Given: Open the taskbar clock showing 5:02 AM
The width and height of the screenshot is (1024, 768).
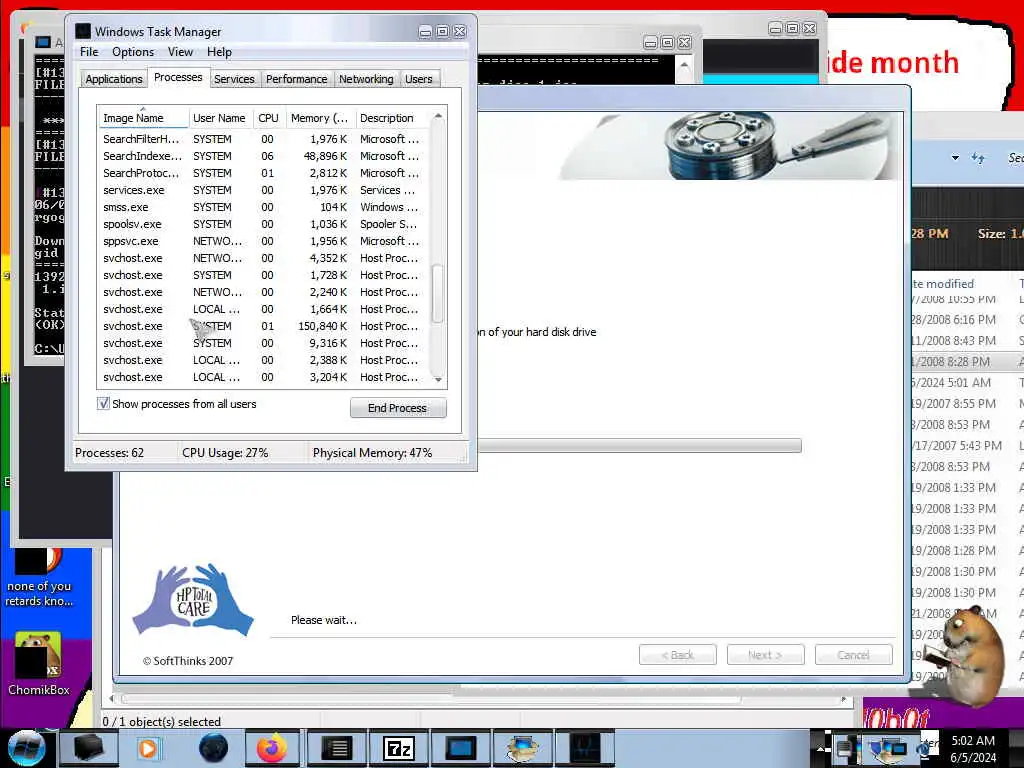Looking at the screenshot, I should tap(973, 749).
